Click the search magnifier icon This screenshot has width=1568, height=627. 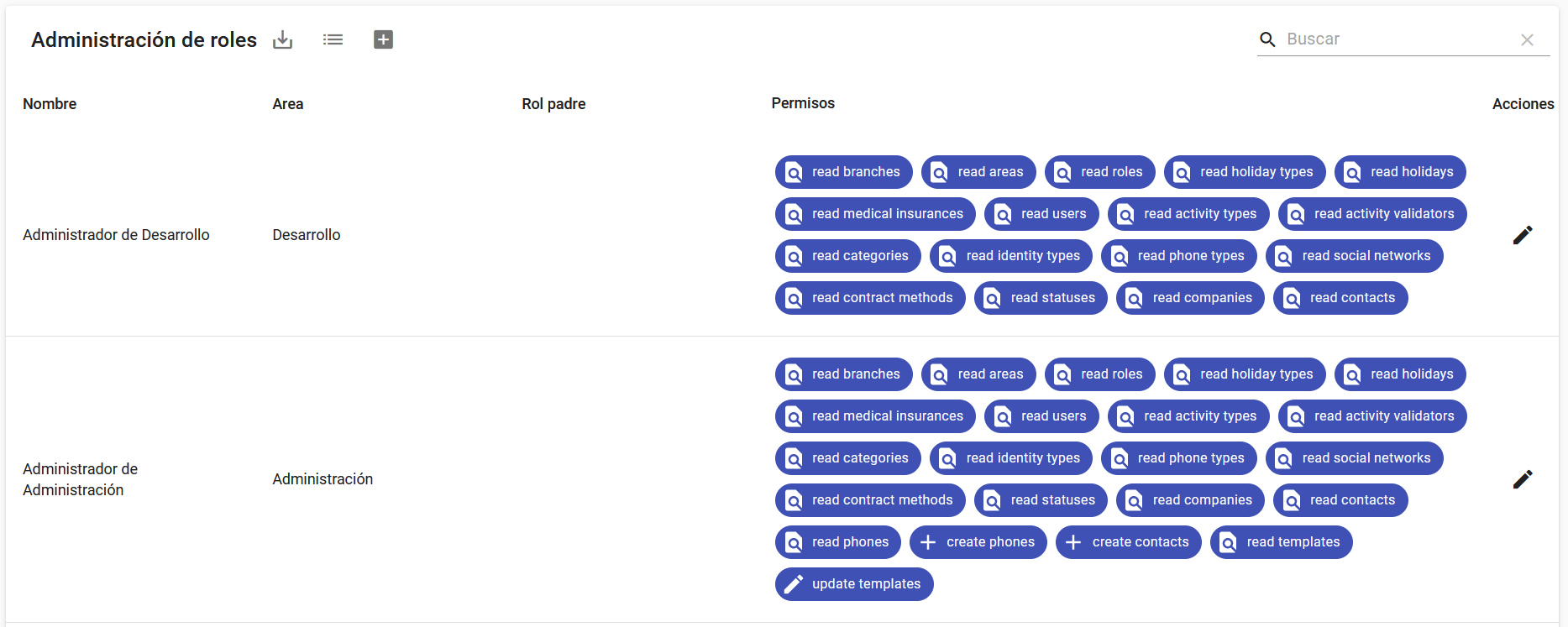pyautogui.click(x=1267, y=39)
